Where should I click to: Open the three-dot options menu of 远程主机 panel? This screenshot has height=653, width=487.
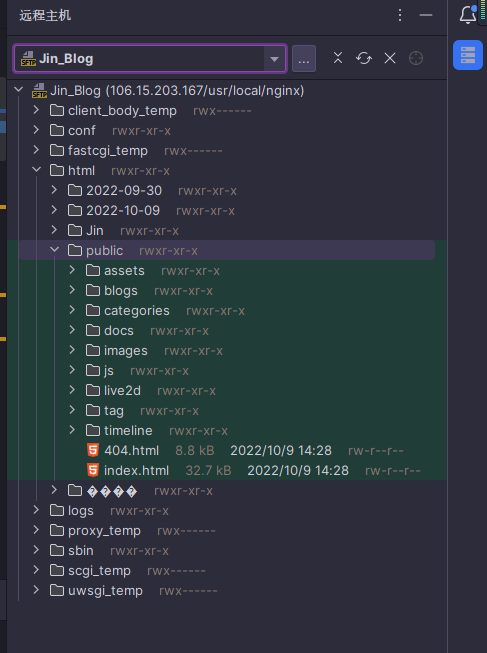point(400,15)
